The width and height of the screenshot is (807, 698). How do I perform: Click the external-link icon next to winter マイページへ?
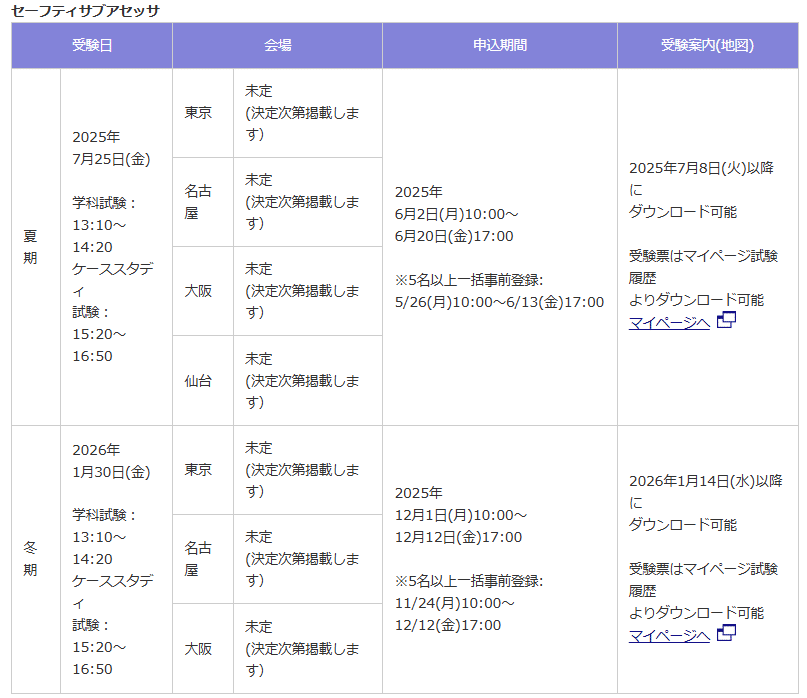tap(727, 634)
